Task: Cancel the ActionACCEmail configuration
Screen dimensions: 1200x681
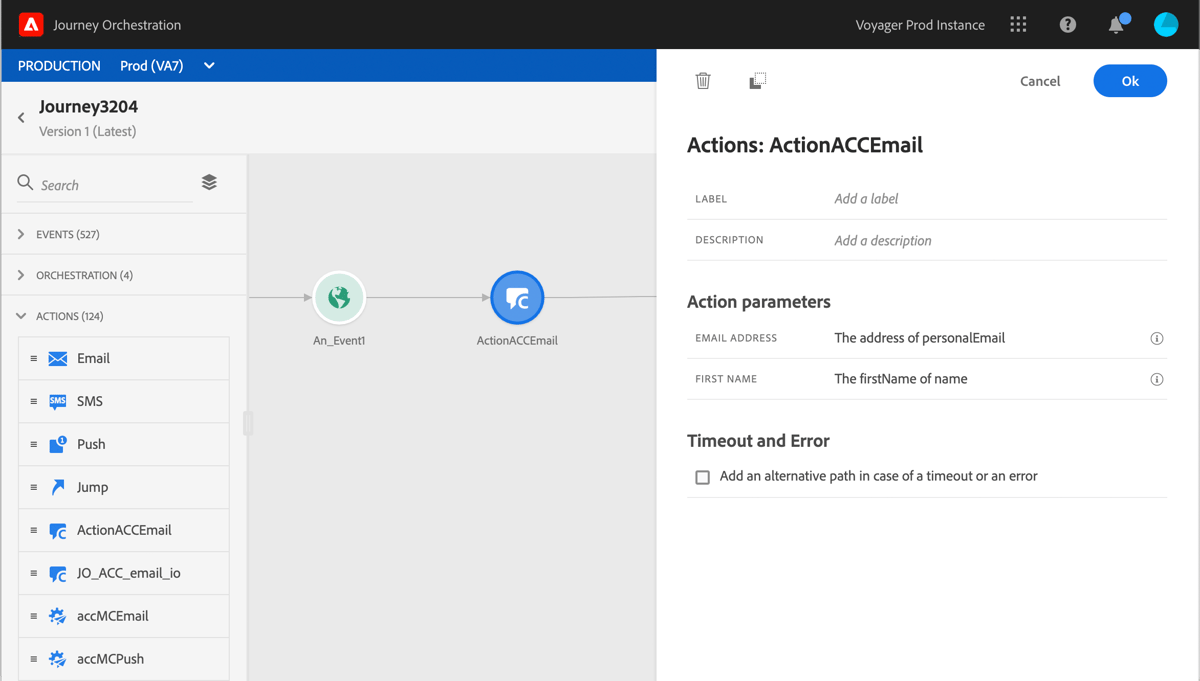Action: click(x=1040, y=81)
